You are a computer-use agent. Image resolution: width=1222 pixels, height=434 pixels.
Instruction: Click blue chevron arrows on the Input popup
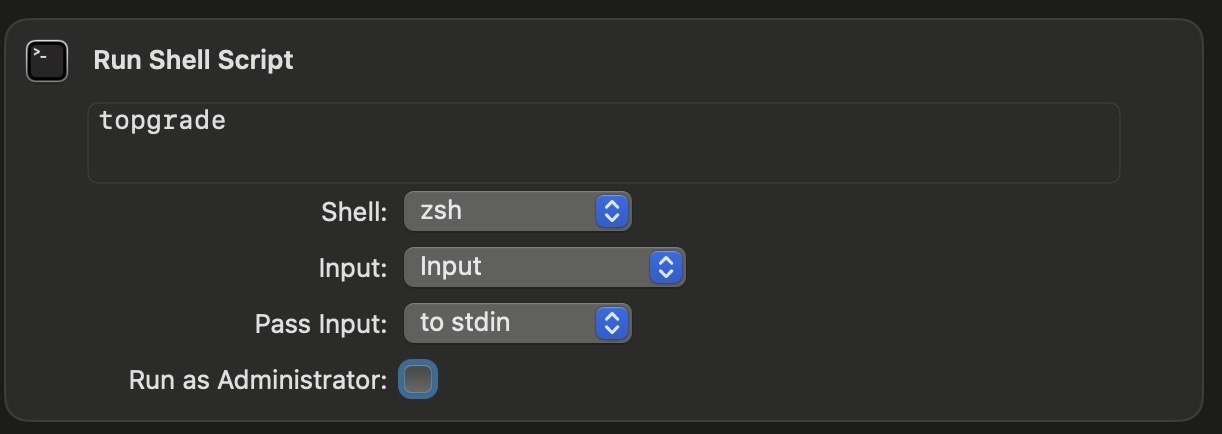[666, 267]
